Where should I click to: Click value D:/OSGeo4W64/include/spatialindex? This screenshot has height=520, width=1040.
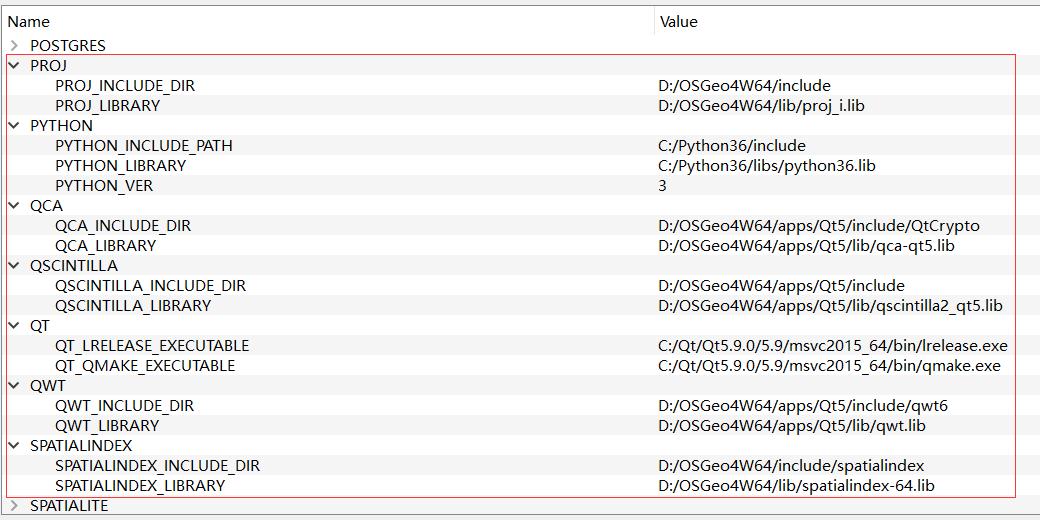[791, 466]
